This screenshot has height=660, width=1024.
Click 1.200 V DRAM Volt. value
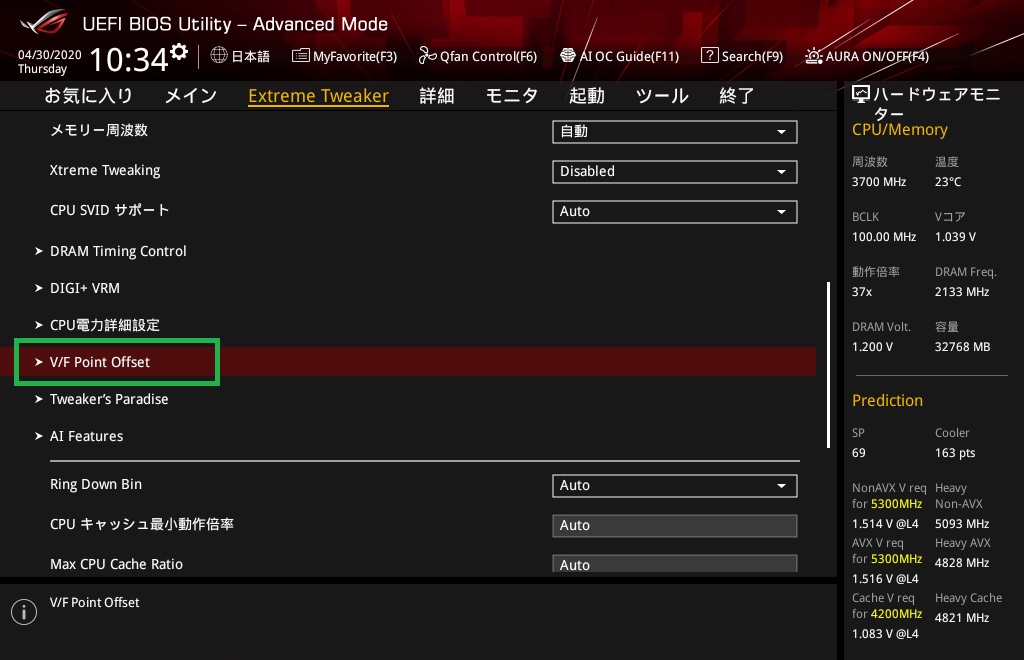[x=872, y=347]
